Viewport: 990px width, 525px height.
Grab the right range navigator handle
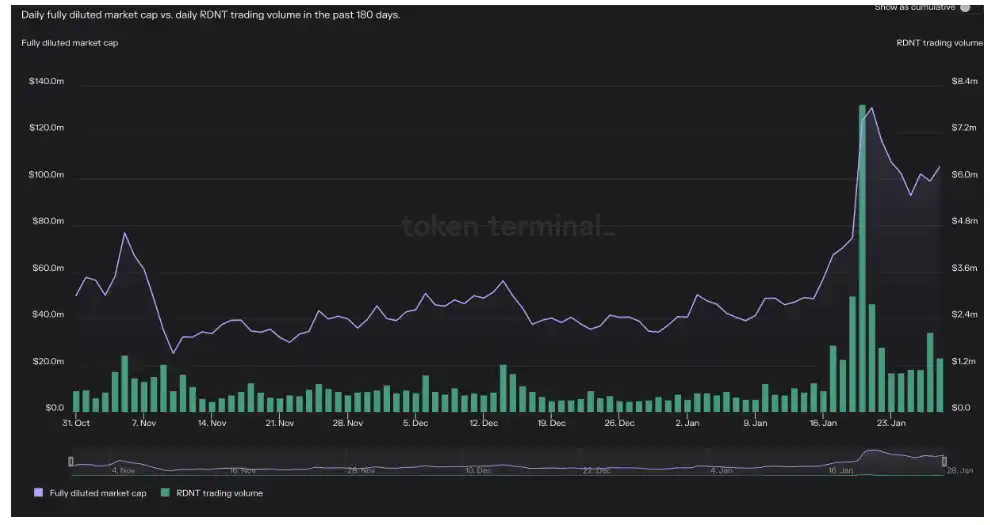pos(945,462)
